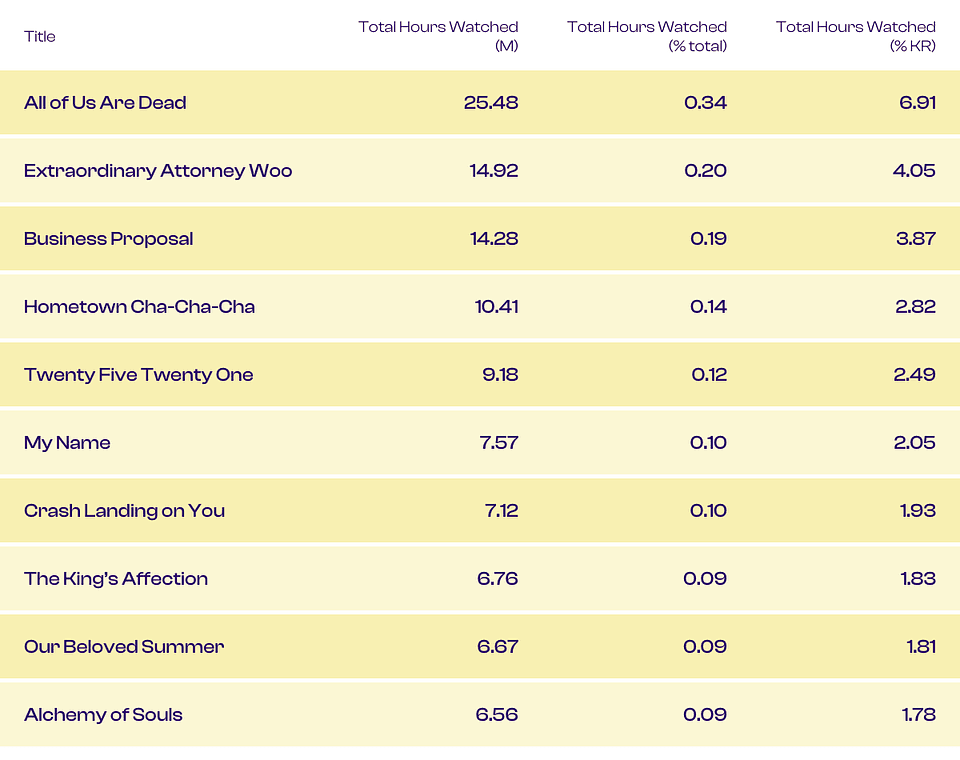Click 0.09 in The King's Affection row

tap(705, 578)
